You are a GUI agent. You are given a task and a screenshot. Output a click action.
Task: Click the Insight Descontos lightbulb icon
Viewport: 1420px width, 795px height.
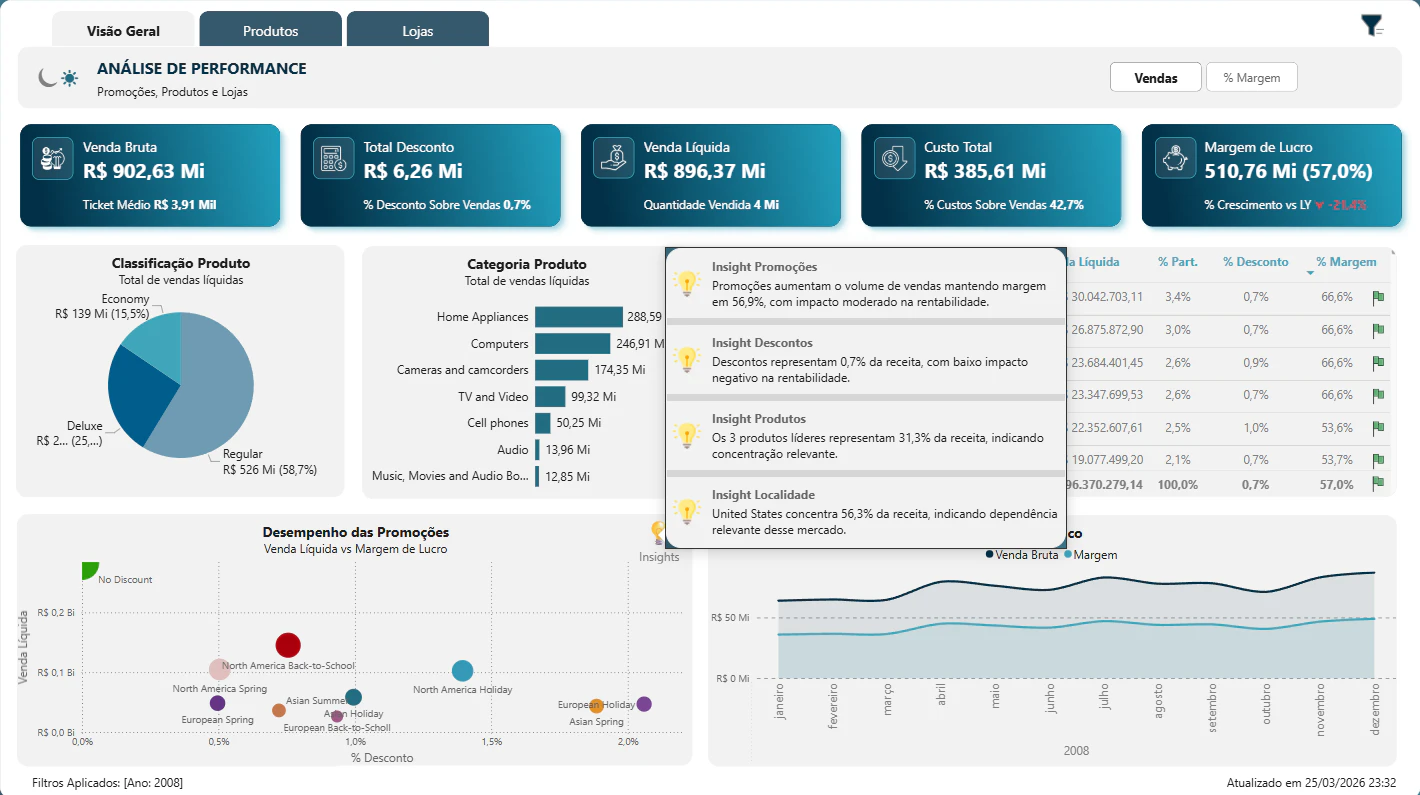(686, 360)
